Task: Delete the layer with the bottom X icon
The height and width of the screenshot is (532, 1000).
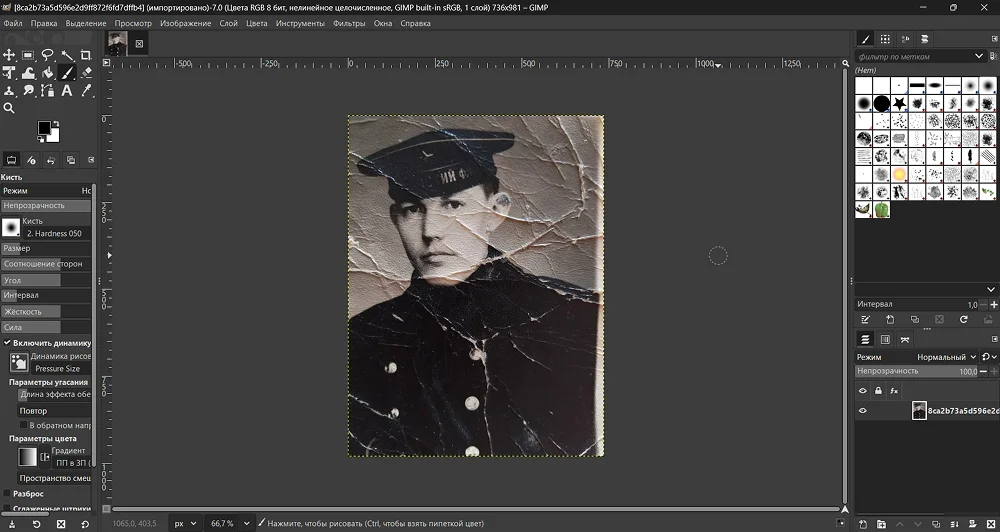Action: tap(992, 524)
